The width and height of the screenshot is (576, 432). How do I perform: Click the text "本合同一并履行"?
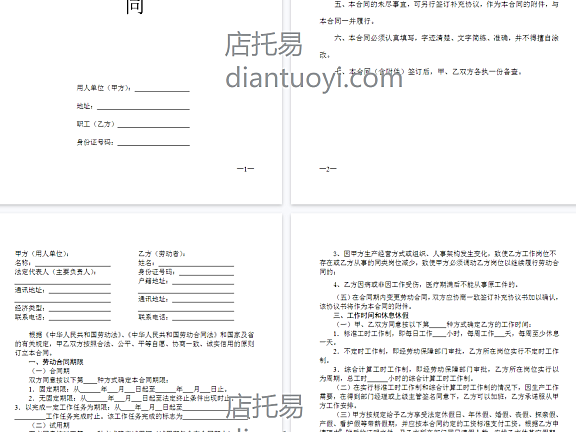(x=347, y=21)
